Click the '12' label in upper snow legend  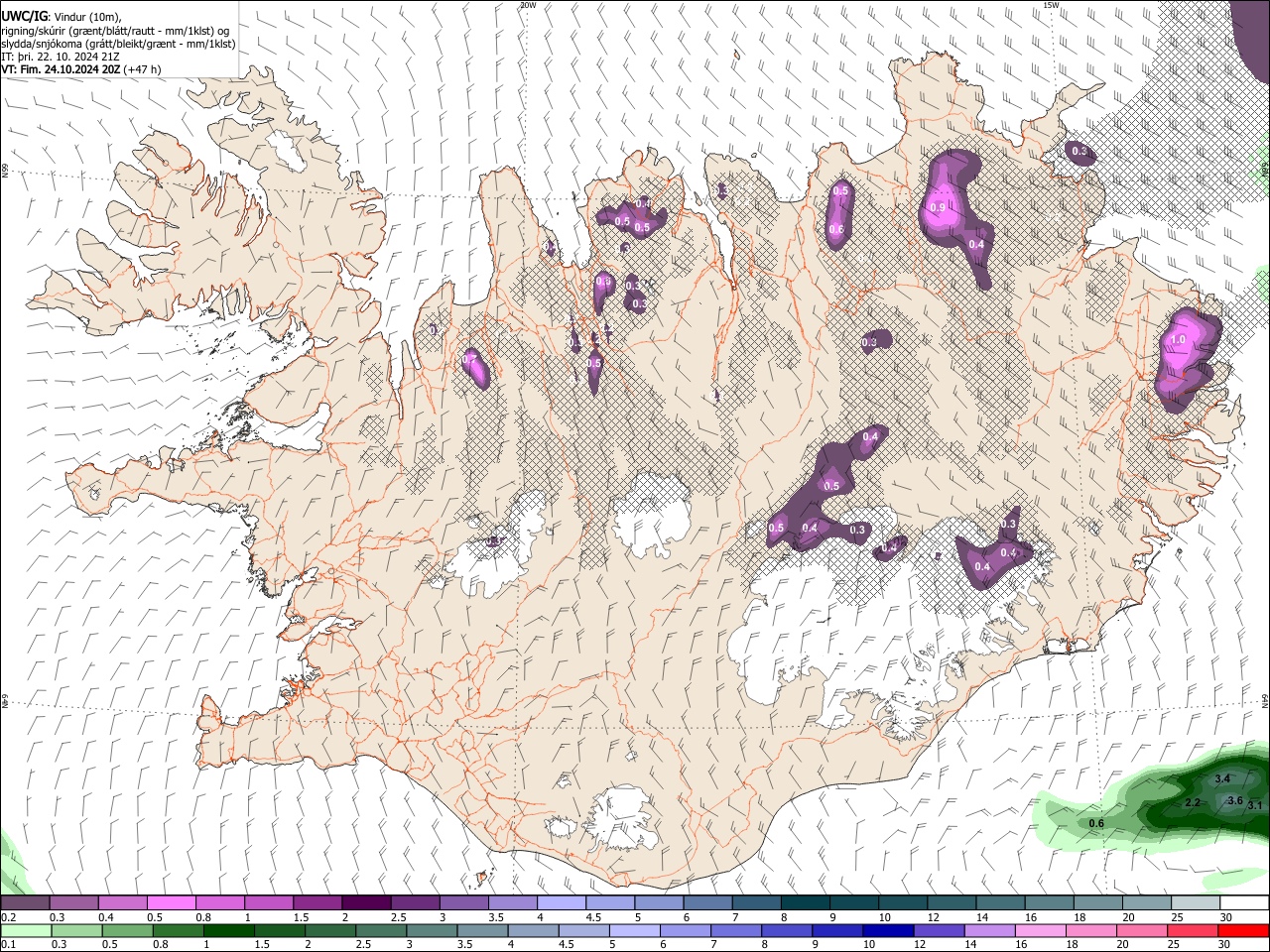coord(933,917)
